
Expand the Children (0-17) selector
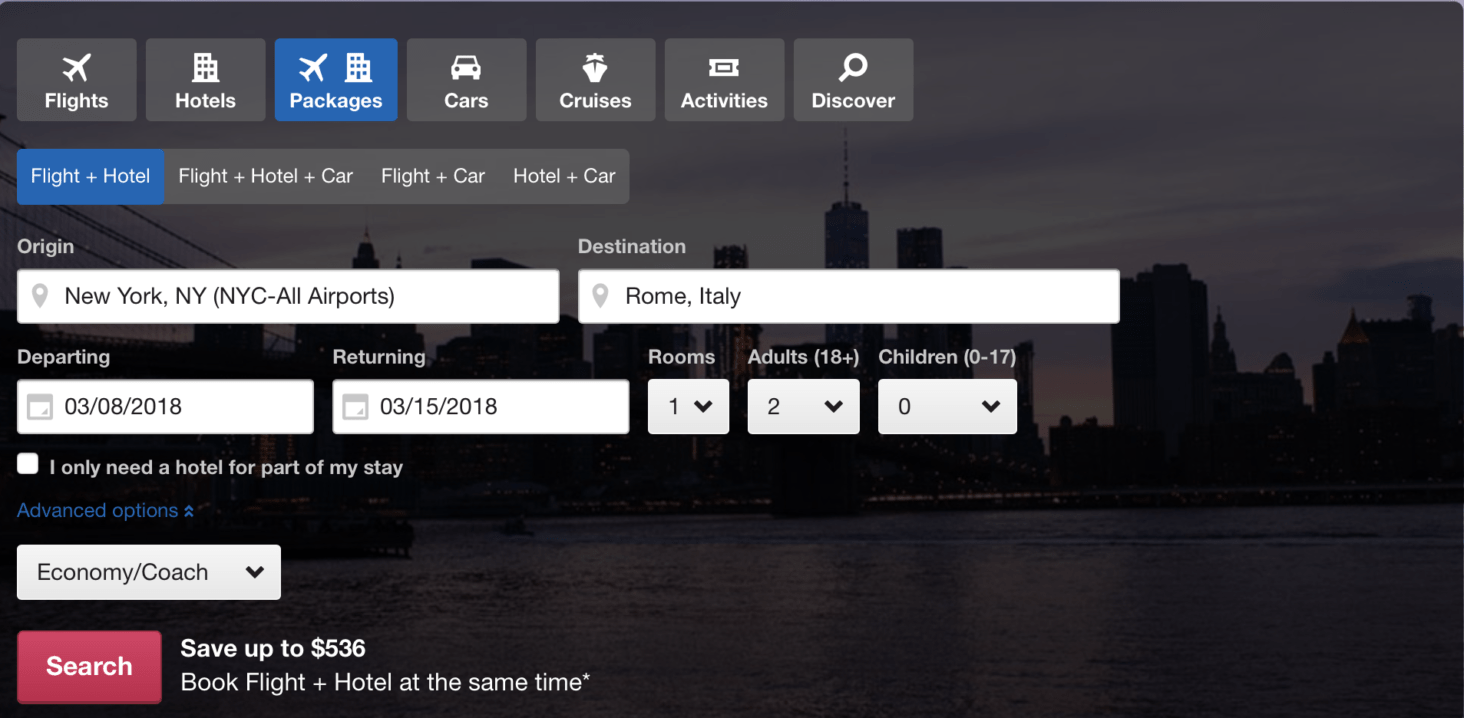tap(947, 407)
